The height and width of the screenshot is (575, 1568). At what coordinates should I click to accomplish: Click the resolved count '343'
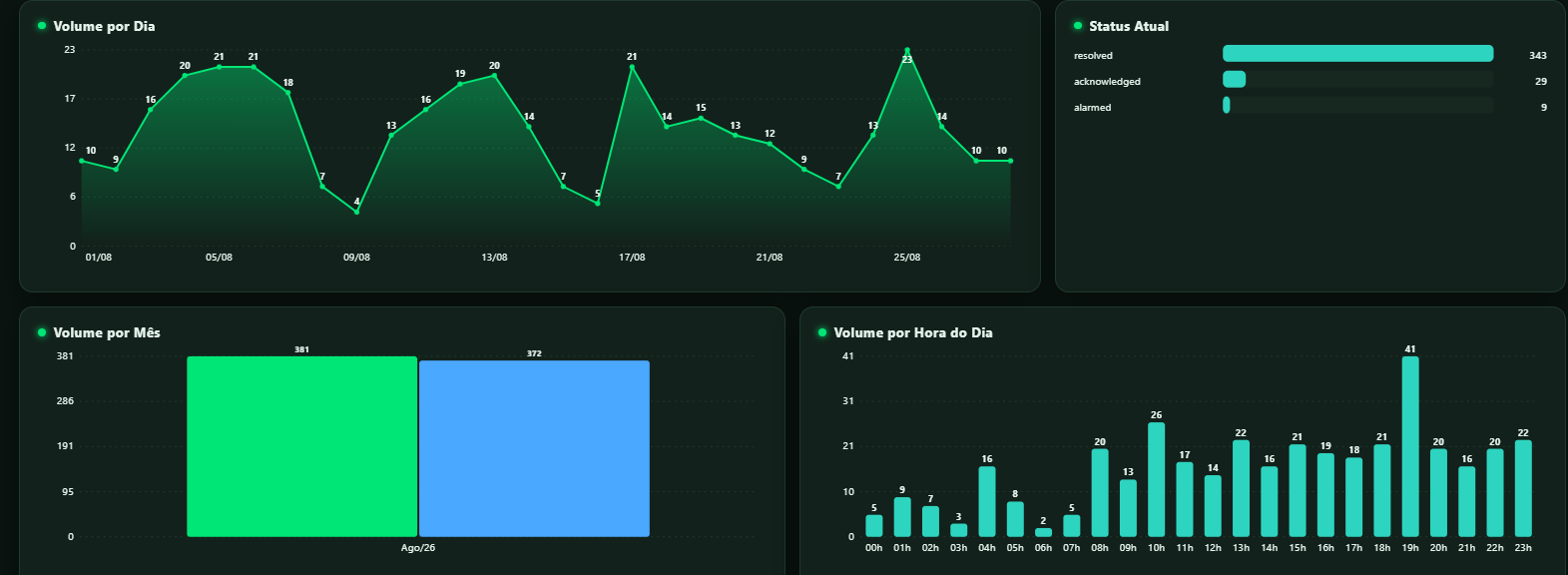[x=1537, y=56]
